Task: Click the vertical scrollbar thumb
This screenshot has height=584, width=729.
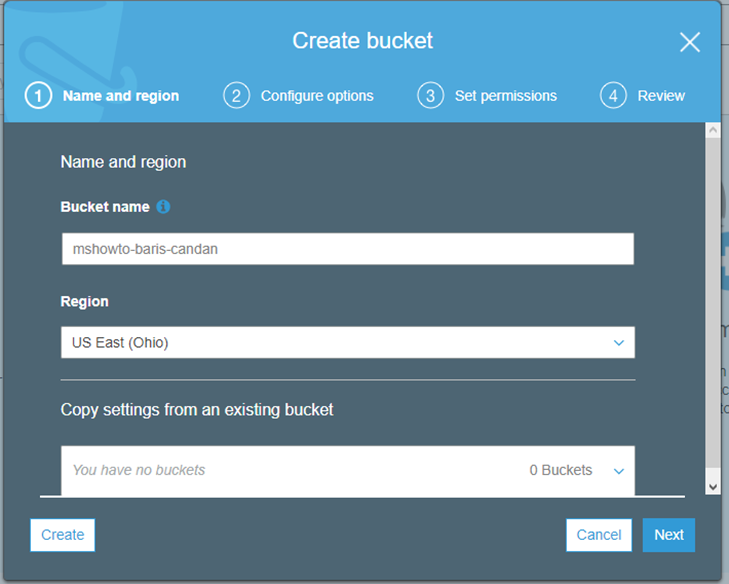Action: [x=713, y=303]
